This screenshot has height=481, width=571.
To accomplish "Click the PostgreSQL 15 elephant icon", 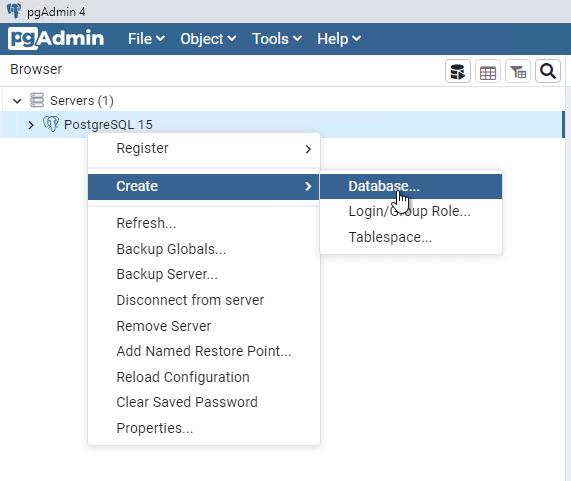I will coord(51,124).
